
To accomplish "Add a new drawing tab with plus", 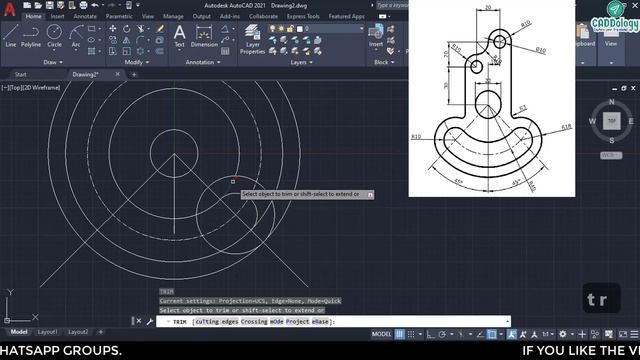I will [x=134, y=74].
